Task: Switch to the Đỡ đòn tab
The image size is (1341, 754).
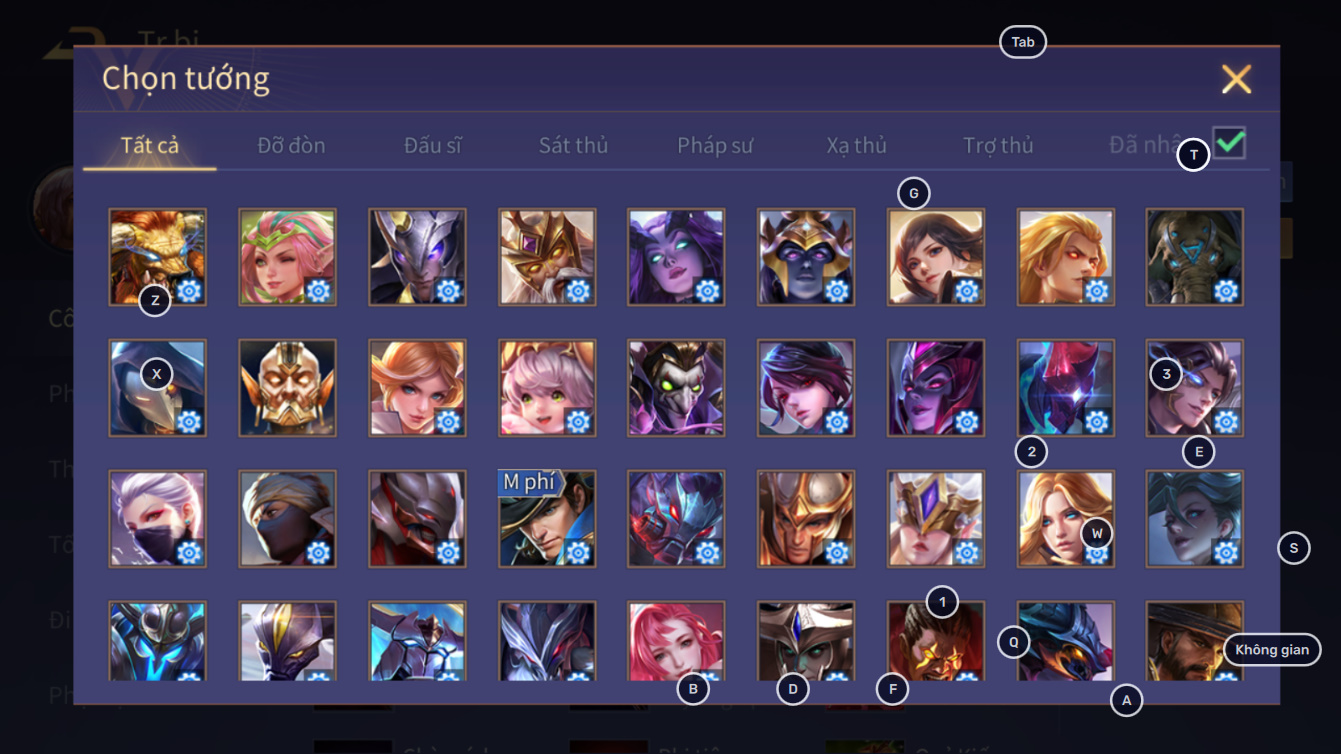Action: click(291, 145)
